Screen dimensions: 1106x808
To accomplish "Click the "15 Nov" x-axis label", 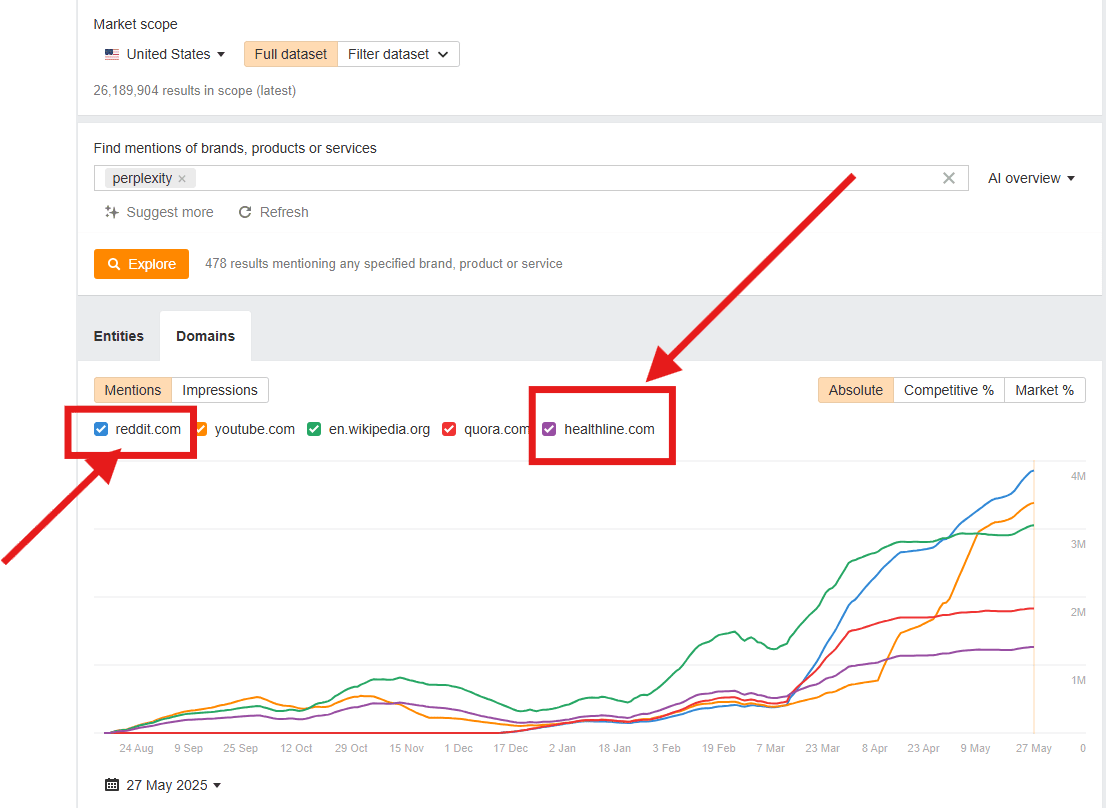I will point(407,748).
